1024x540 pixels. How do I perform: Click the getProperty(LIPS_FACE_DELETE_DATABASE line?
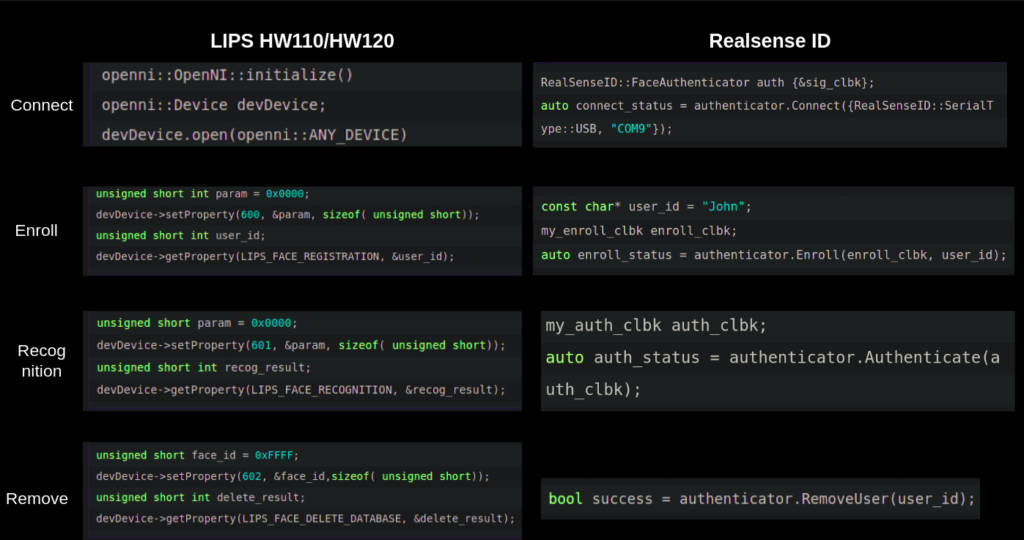click(305, 518)
